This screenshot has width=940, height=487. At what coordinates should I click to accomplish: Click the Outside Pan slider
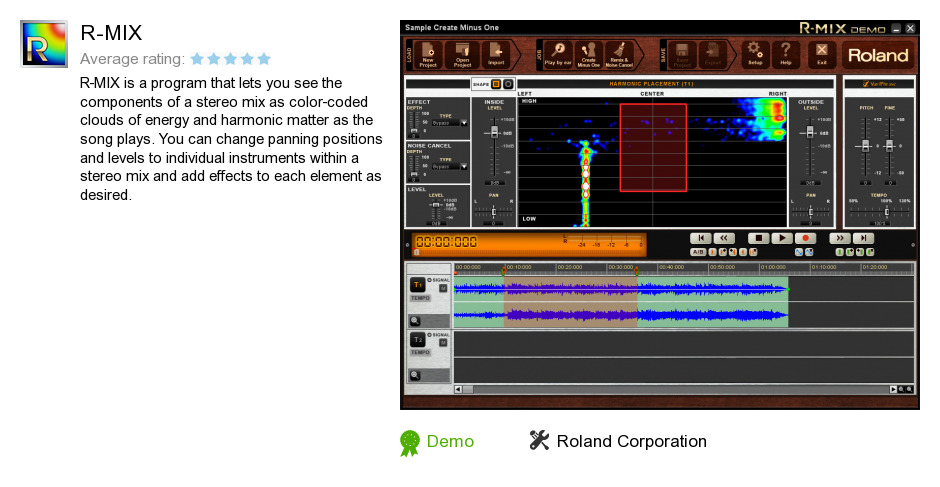point(811,212)
